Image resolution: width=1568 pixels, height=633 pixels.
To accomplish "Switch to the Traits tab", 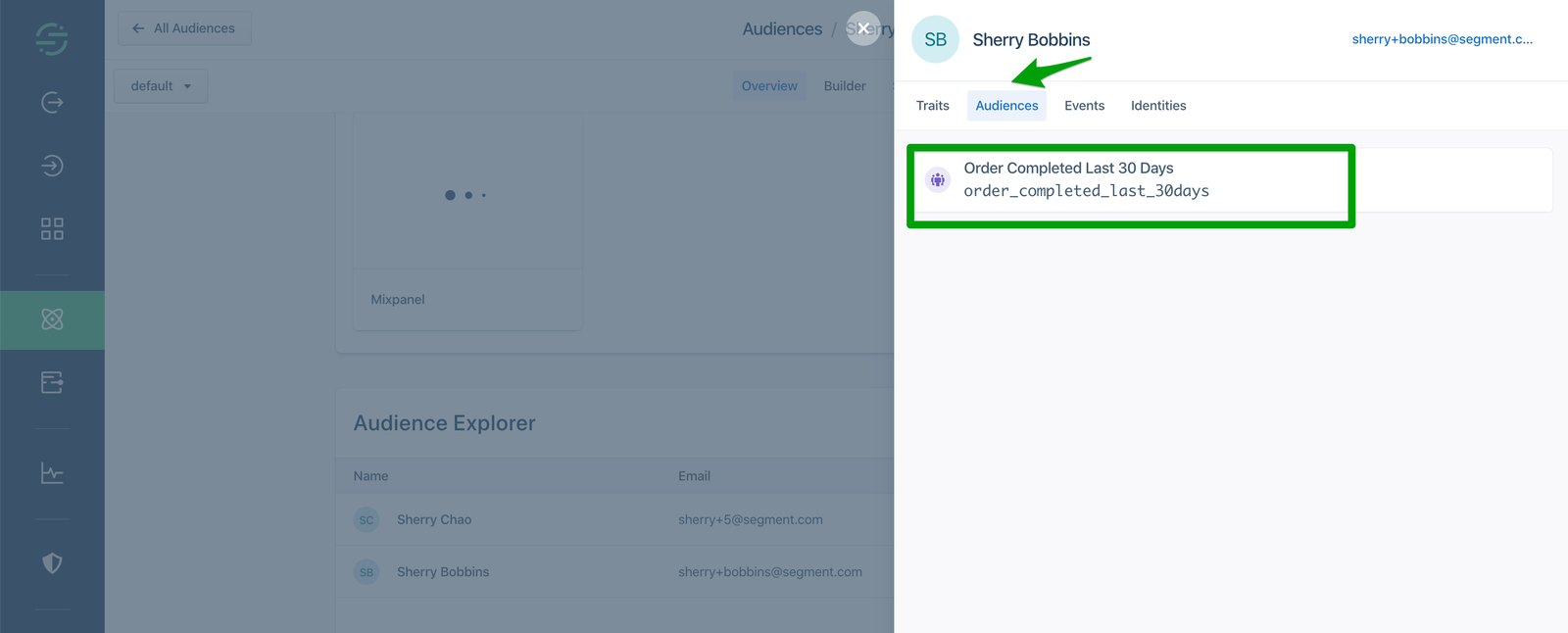I will [932, 106].
